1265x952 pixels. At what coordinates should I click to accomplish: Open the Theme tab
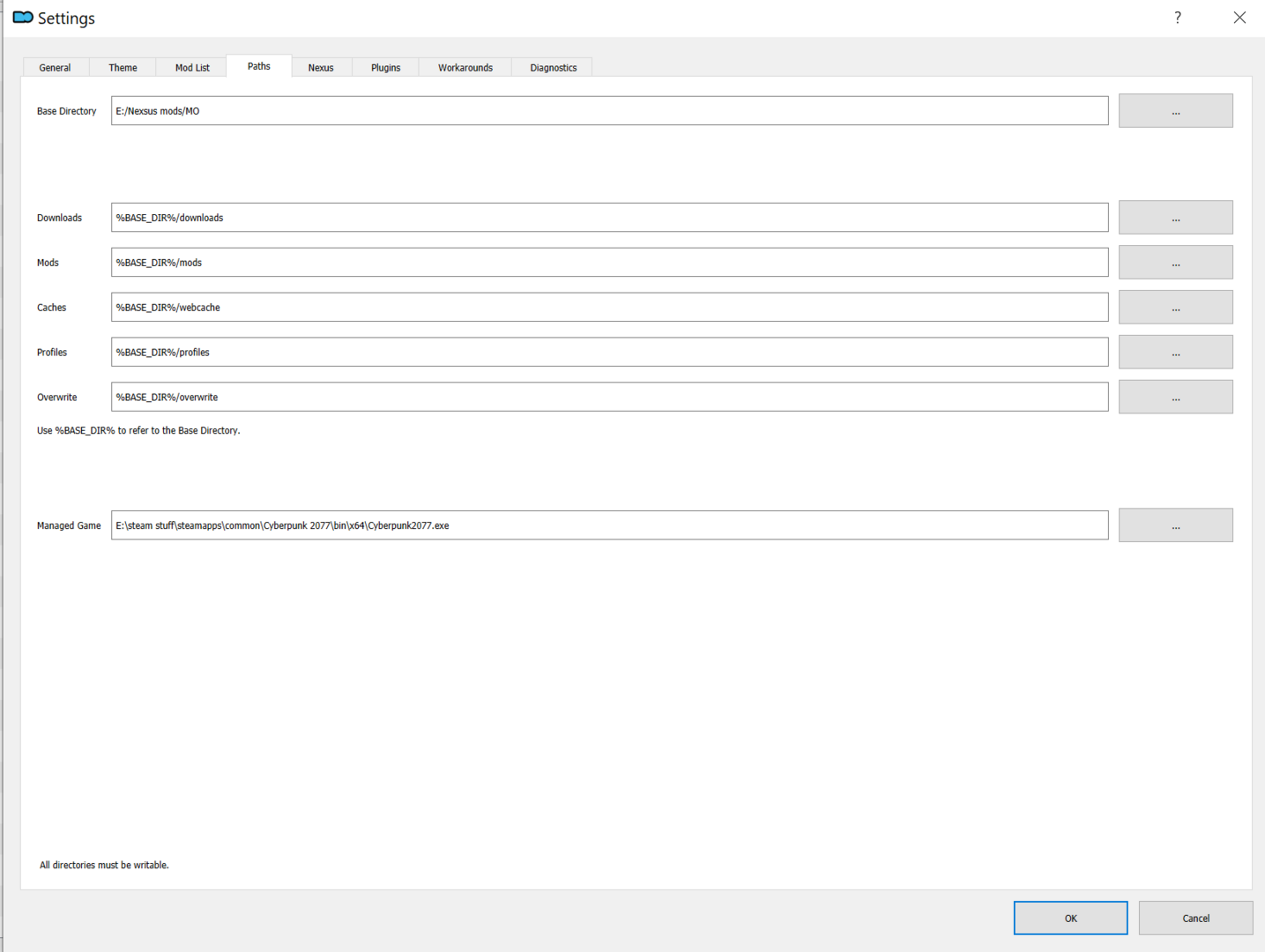coord(123,68)
